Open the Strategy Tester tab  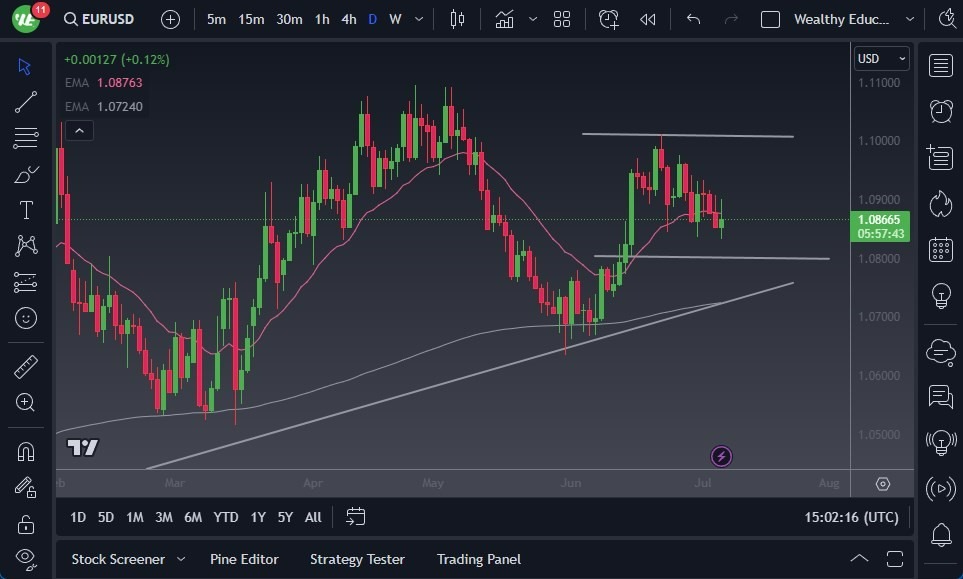pyautogui.click(x=357, y=559)
